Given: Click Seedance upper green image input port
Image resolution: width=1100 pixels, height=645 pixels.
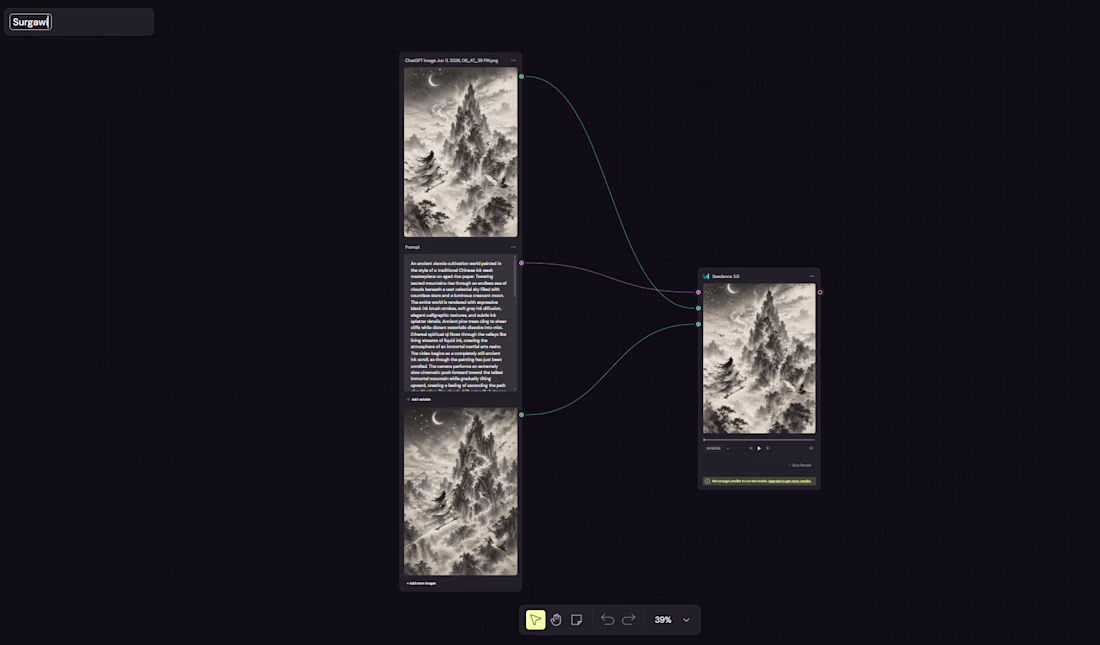Looking at the screenshot, I should 698,308.
